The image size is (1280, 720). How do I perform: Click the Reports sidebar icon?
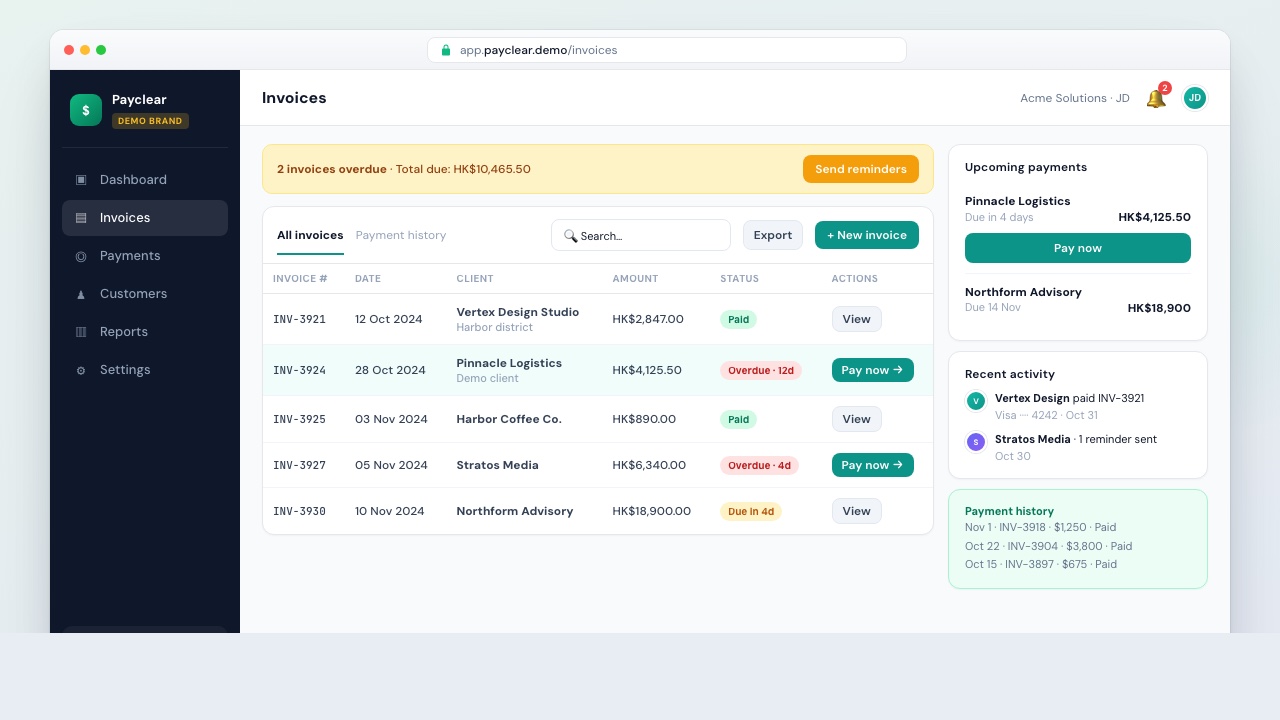tap(81, 332)
